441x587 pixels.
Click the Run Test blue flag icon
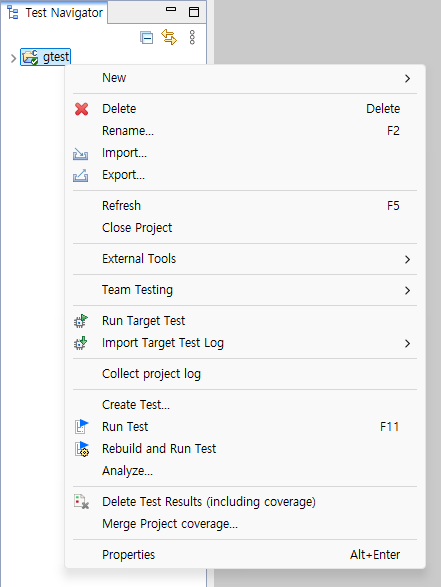pyautogui.click(x=81, y=426)
